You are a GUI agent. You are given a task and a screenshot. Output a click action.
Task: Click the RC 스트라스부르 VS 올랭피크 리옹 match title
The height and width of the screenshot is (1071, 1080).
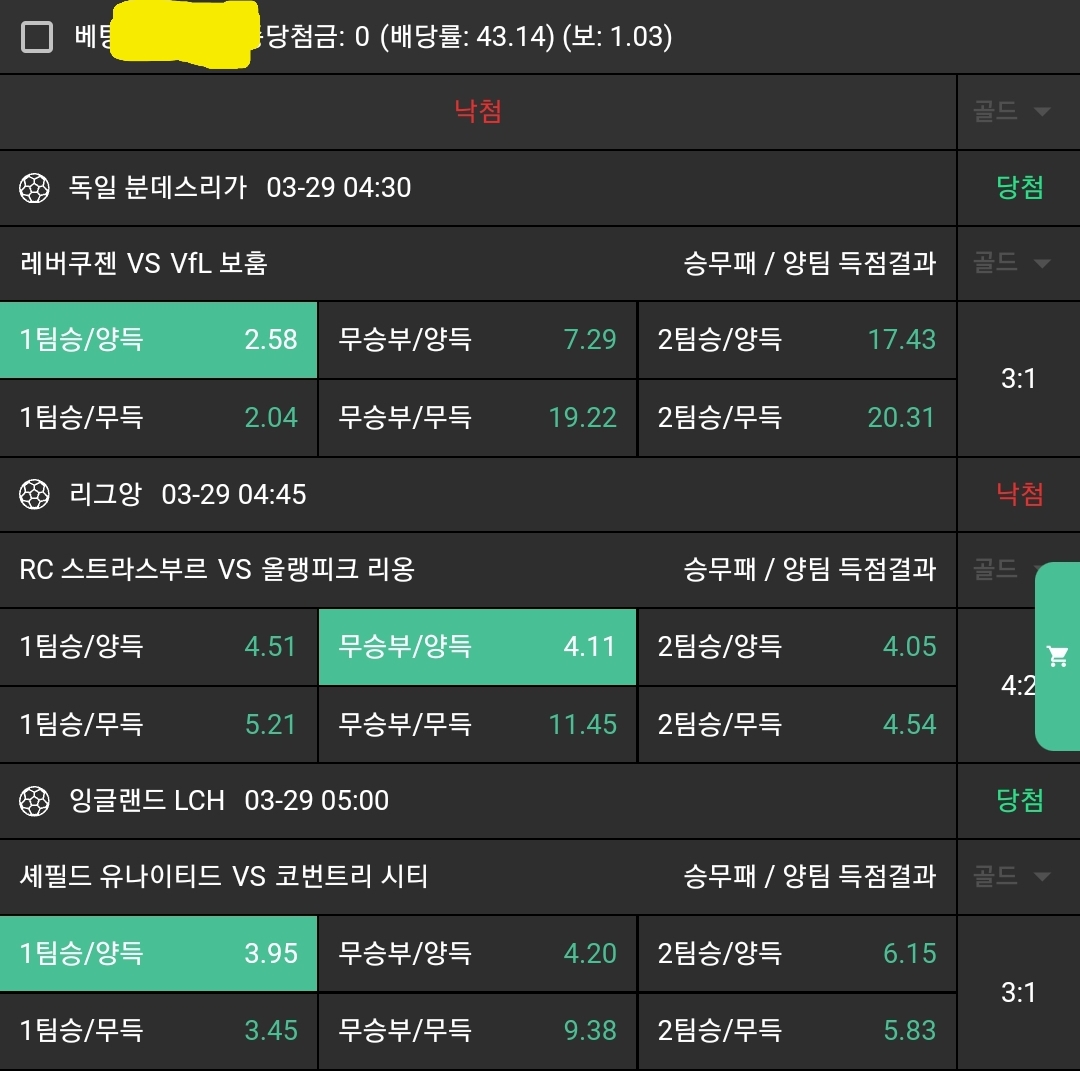pyautogui.click(x=217, y=570)
